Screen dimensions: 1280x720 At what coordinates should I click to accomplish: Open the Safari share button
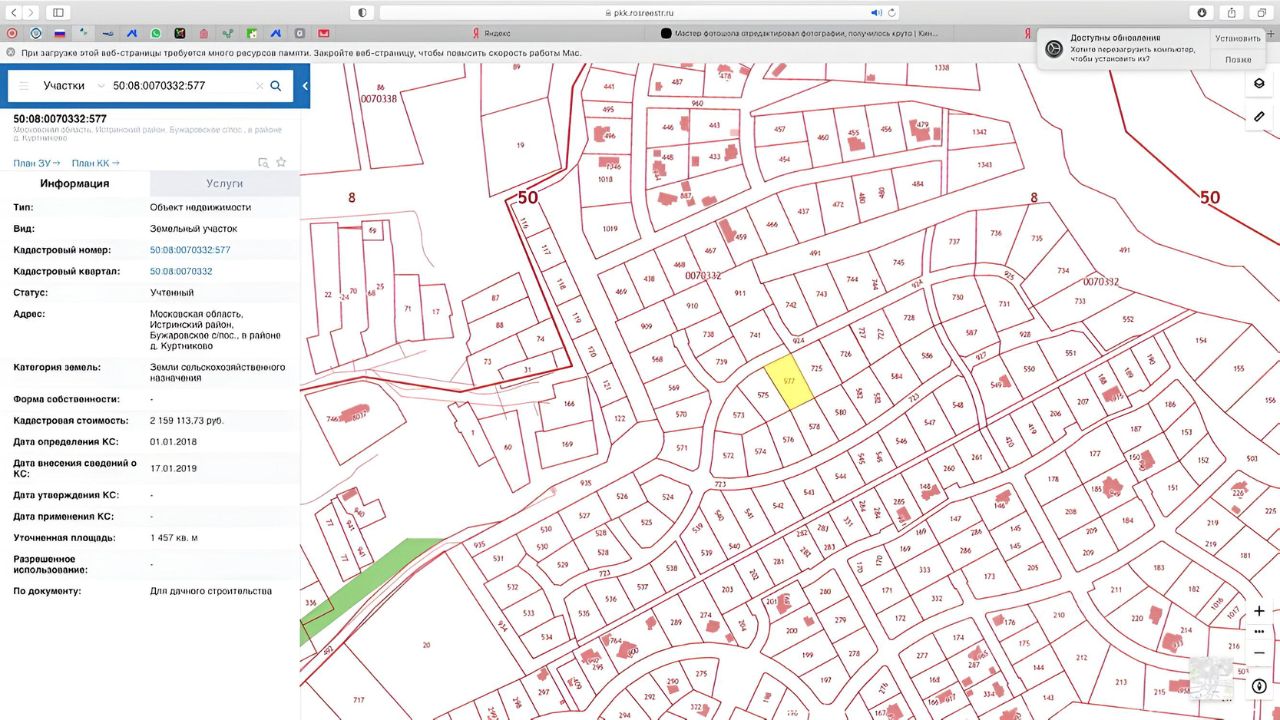(x=1231, y=12)
